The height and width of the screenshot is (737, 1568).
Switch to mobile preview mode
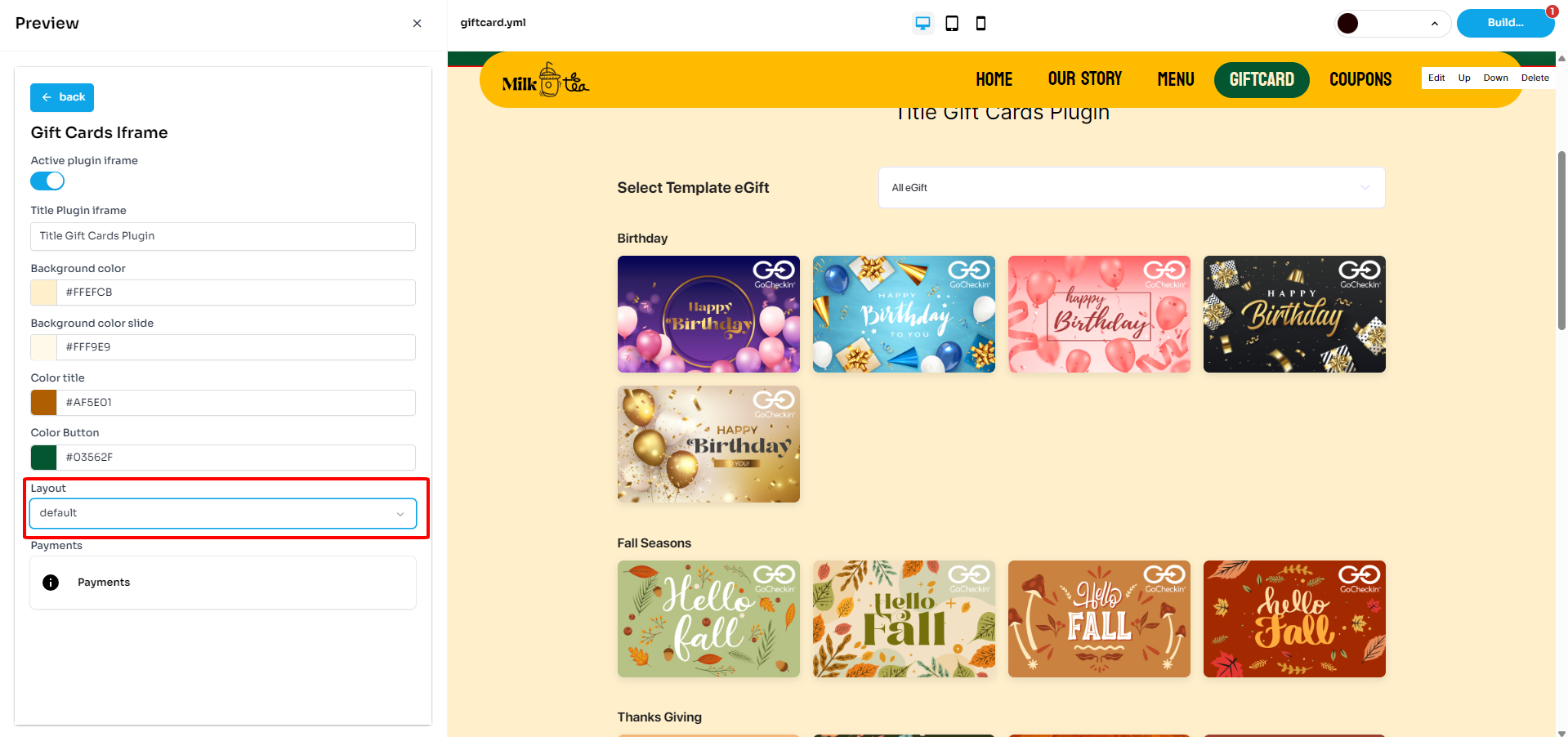[981, 24]
